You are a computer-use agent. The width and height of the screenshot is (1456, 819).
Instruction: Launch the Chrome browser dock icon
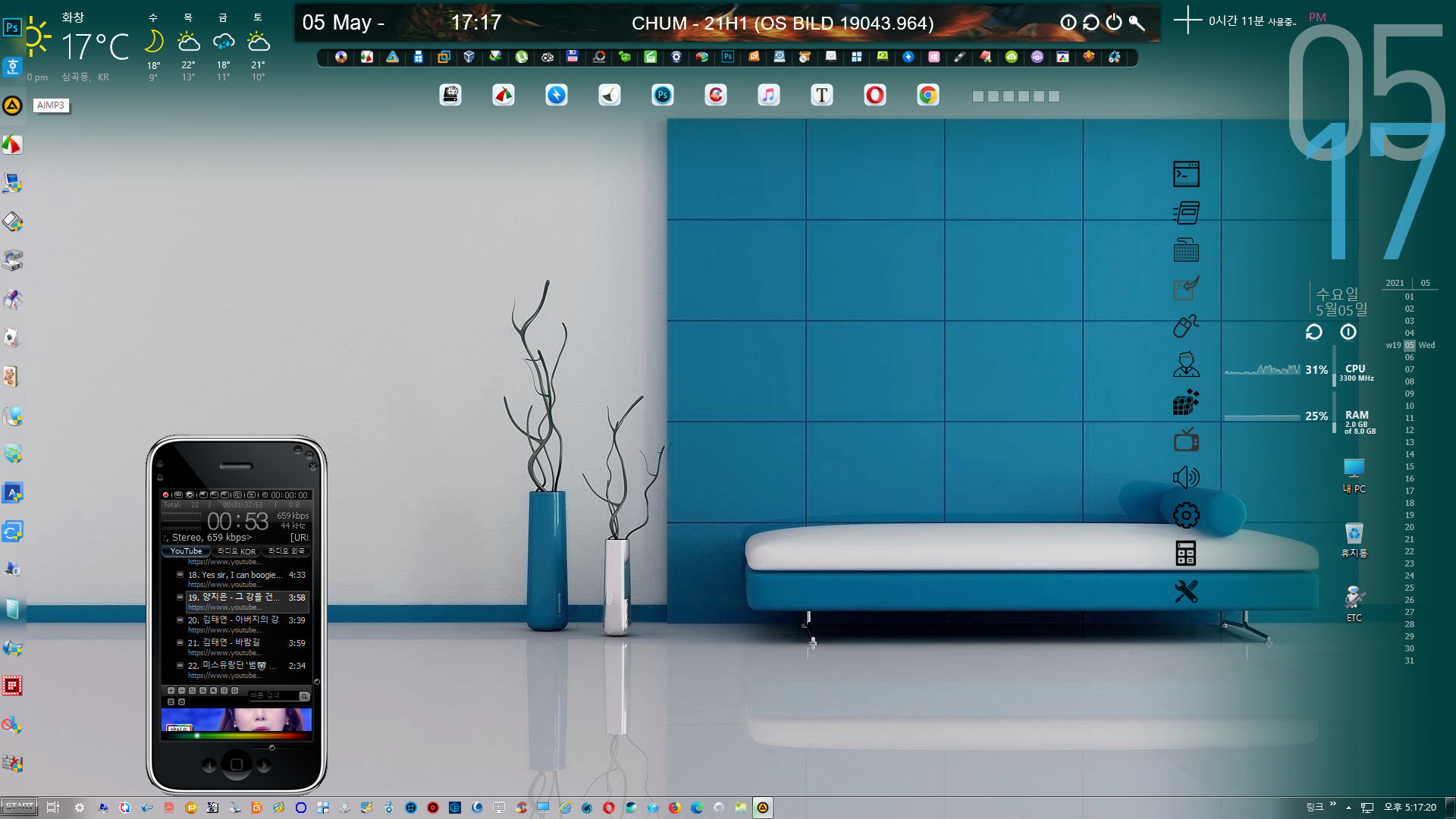coord(927,95)
